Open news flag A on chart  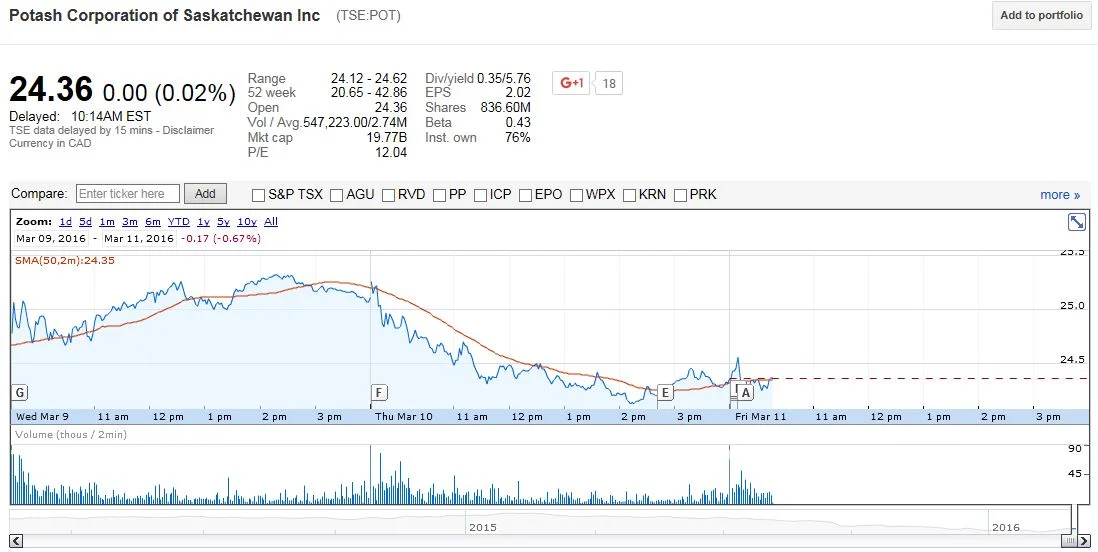[745, 392]
